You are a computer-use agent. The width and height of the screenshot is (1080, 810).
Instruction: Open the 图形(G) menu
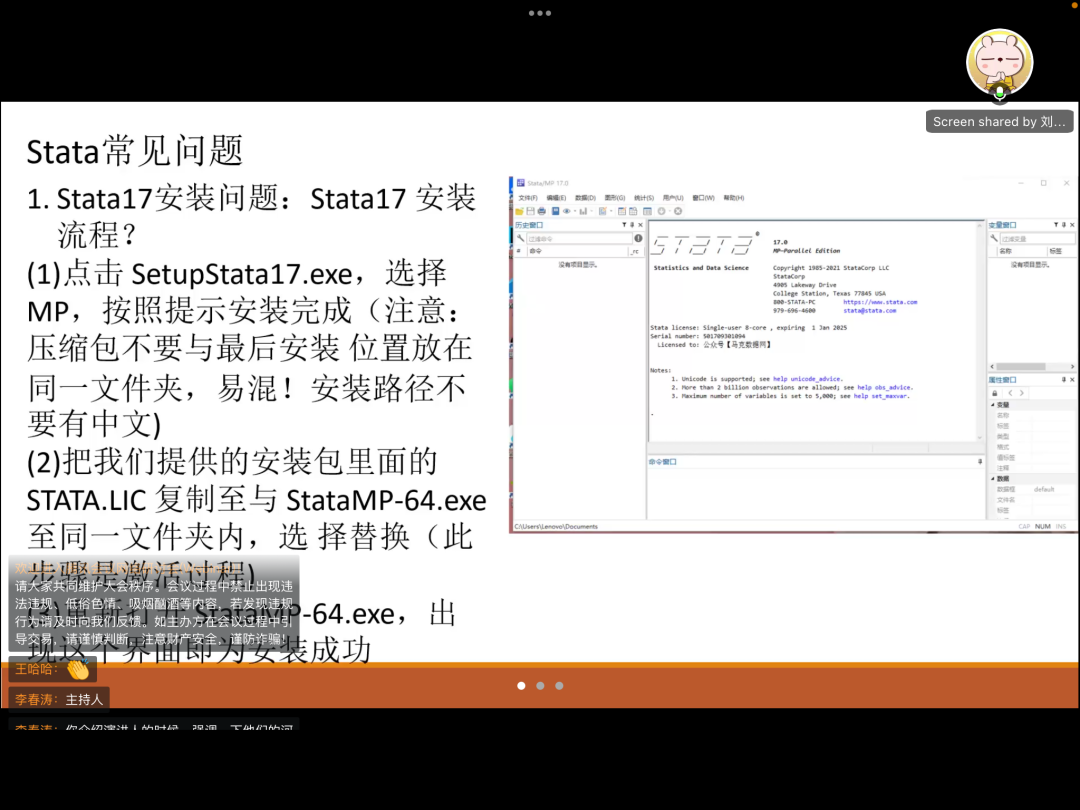[x=615, y=198]
